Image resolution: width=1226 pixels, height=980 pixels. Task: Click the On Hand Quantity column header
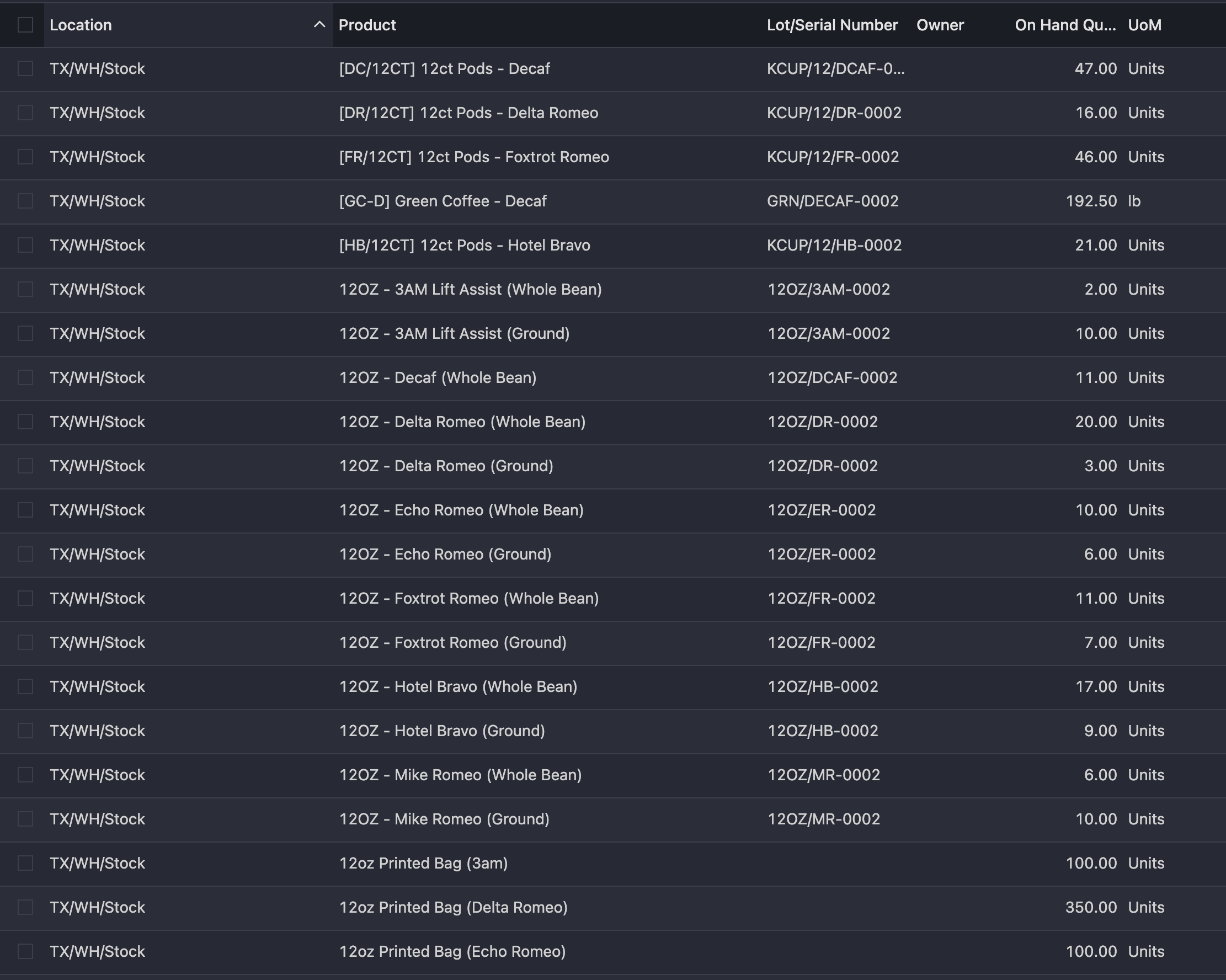(x=1064, y=25)
